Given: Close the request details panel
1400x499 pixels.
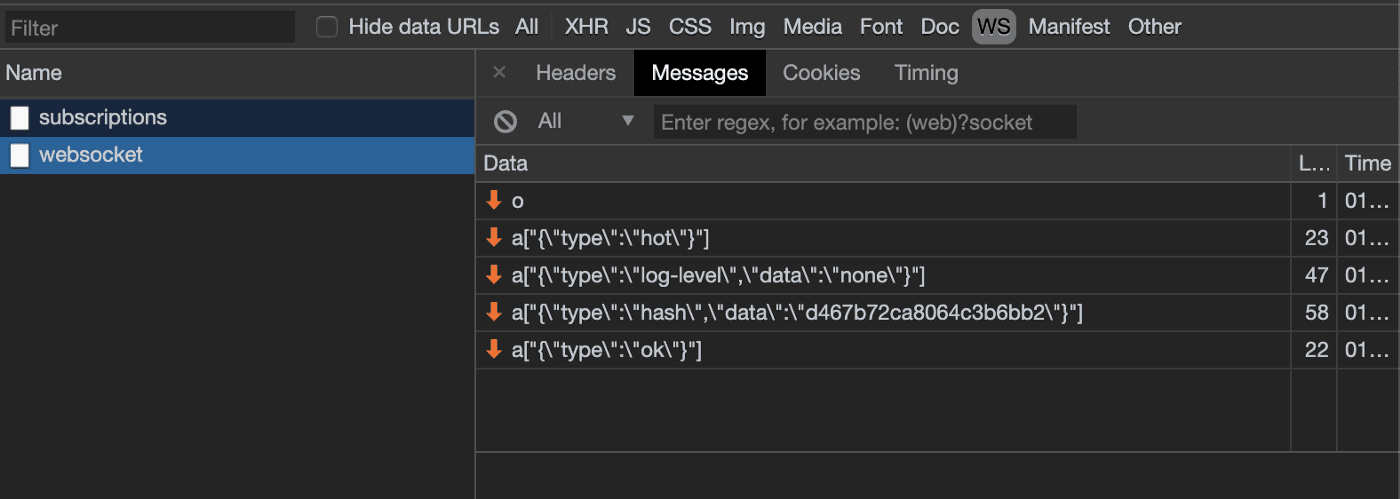Looking at the screenshot, I should pyautogui.click(x=500, y=73).
